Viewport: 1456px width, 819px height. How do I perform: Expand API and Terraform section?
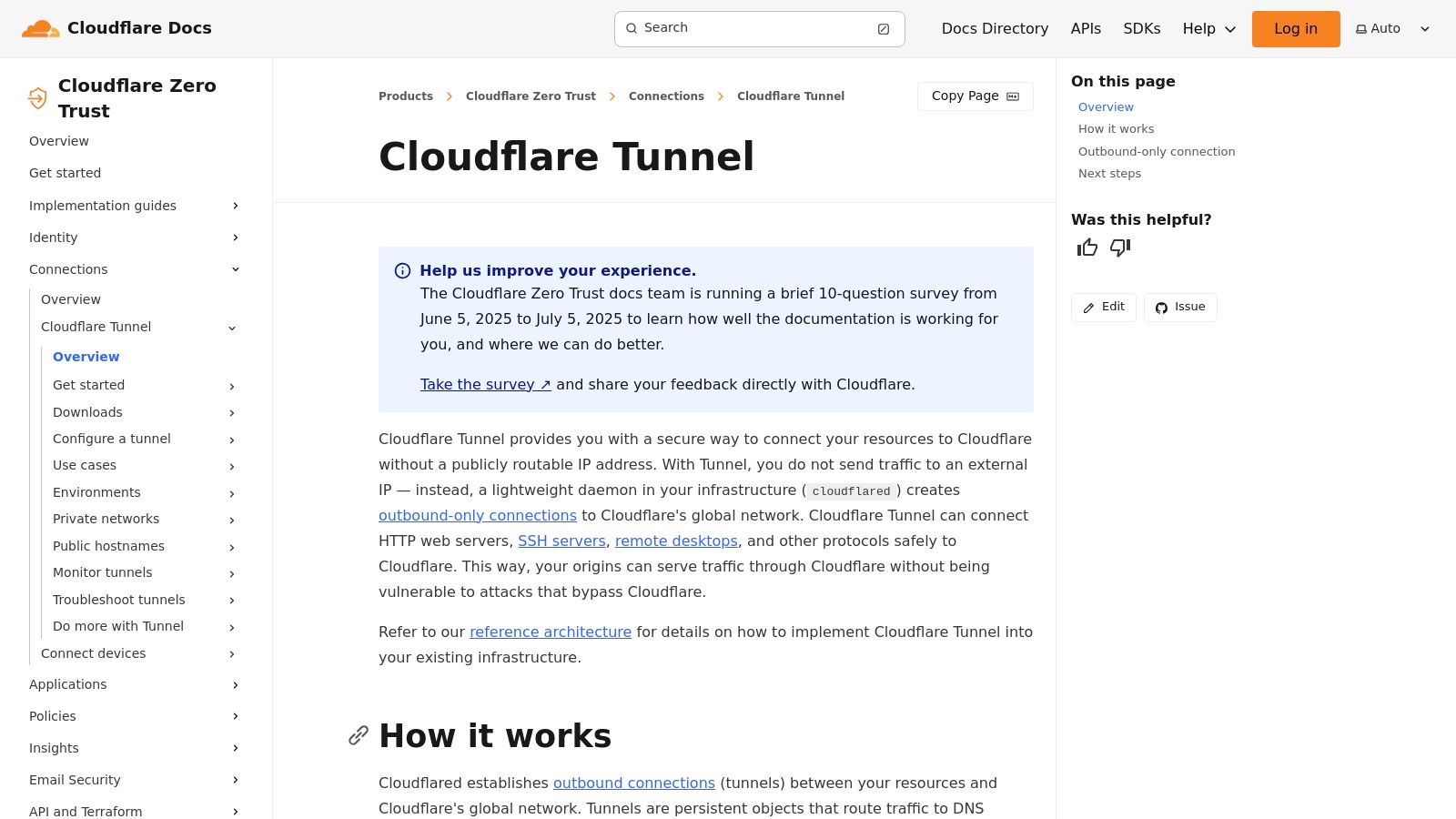point(236,811)
